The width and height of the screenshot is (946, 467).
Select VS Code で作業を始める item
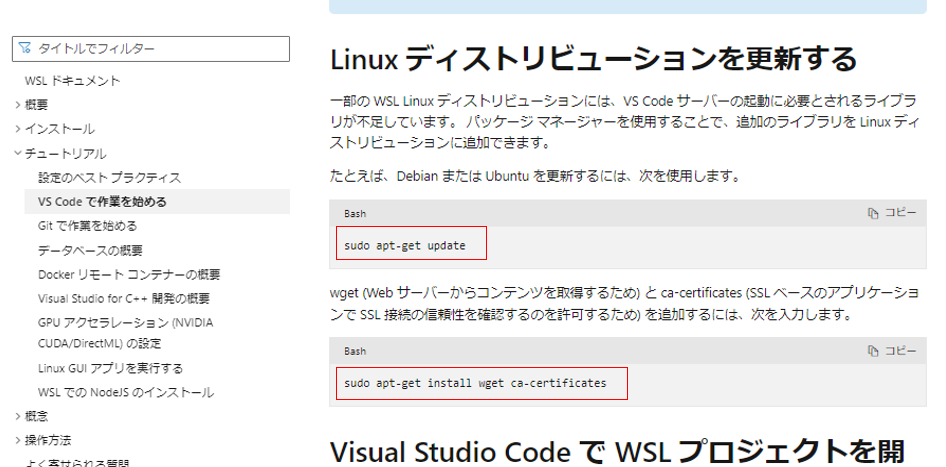(x=157, y=202)
